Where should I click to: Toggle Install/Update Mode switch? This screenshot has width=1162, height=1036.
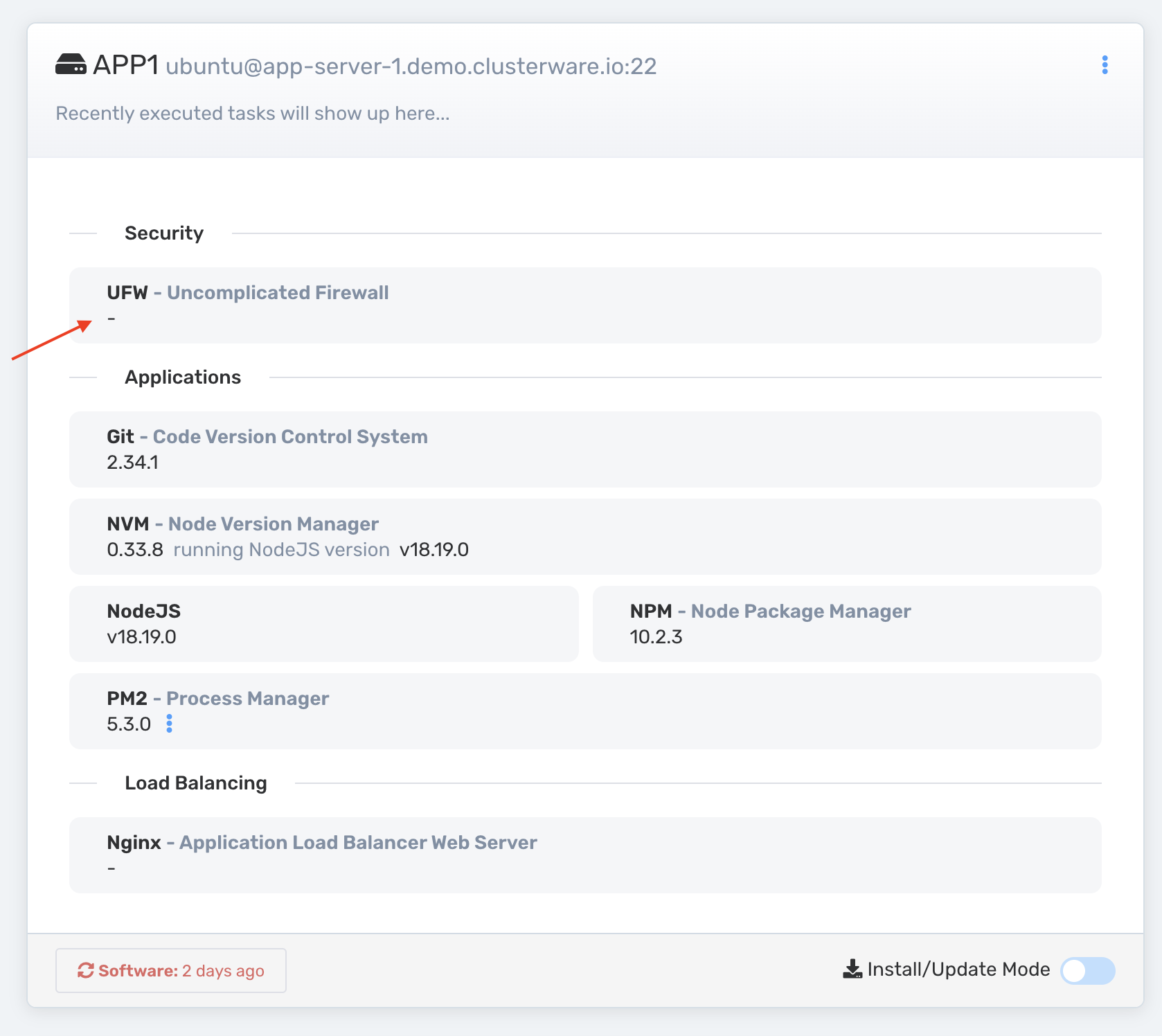click(x=1088, y=970)
